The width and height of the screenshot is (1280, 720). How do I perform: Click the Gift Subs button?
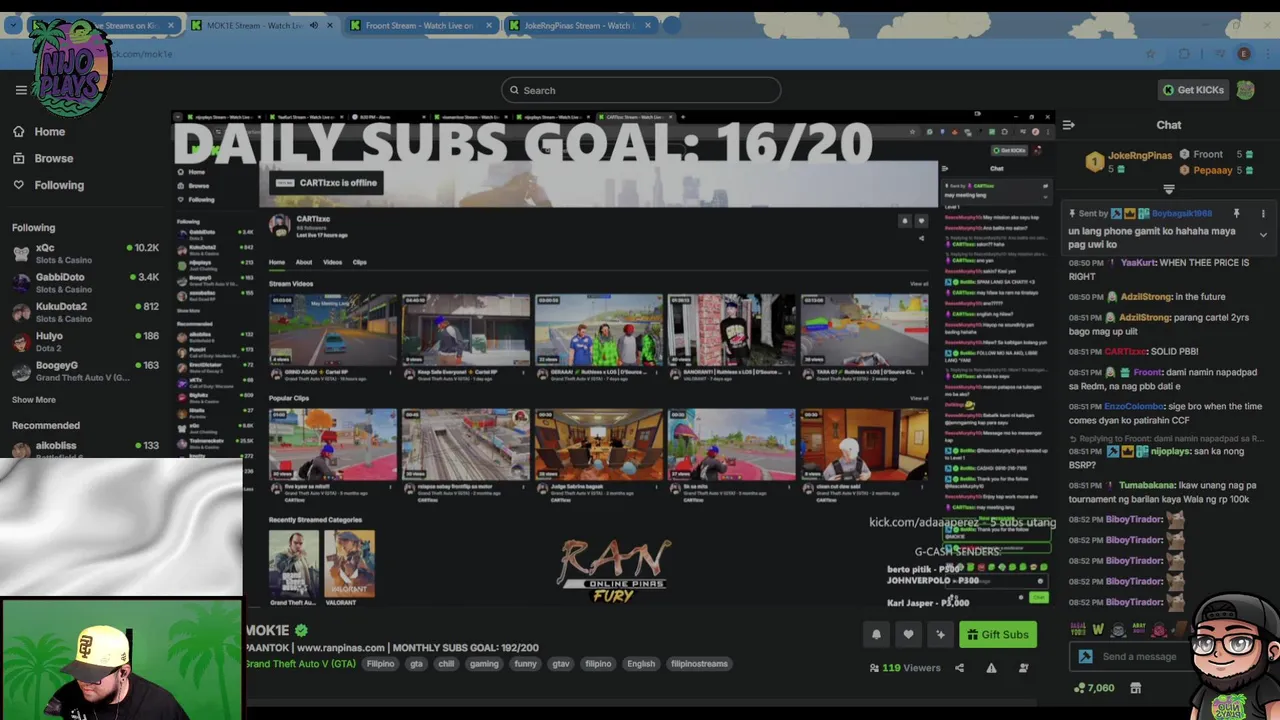pos(998,634)
